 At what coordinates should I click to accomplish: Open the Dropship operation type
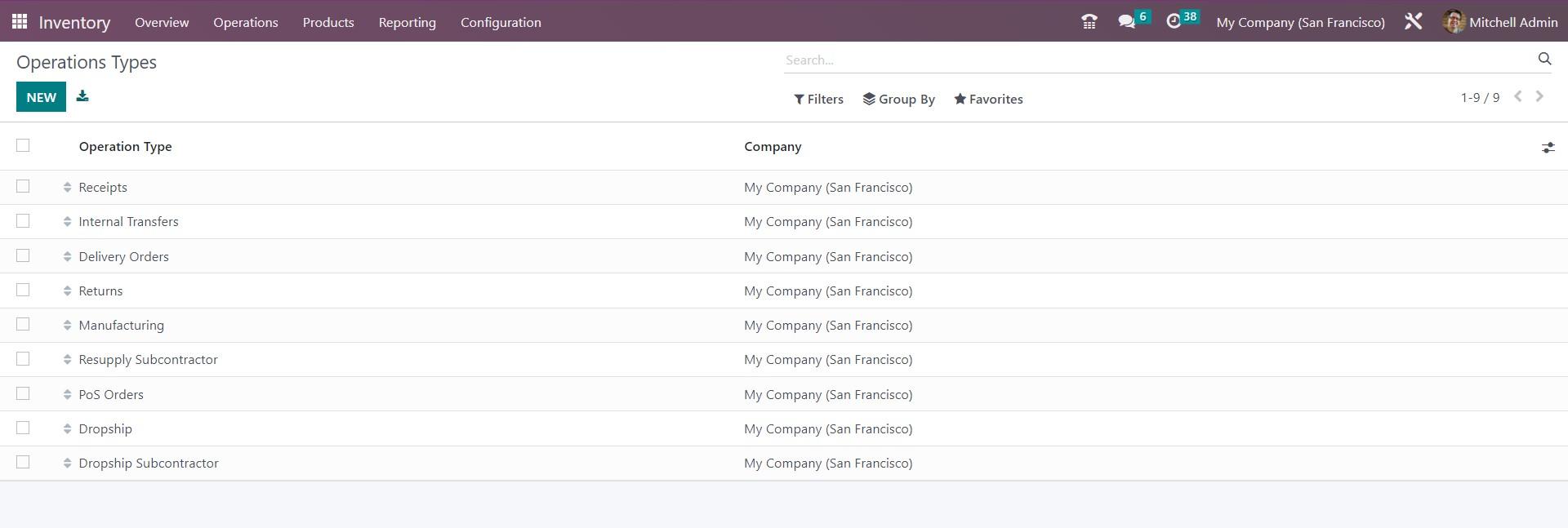coord(105,429)
